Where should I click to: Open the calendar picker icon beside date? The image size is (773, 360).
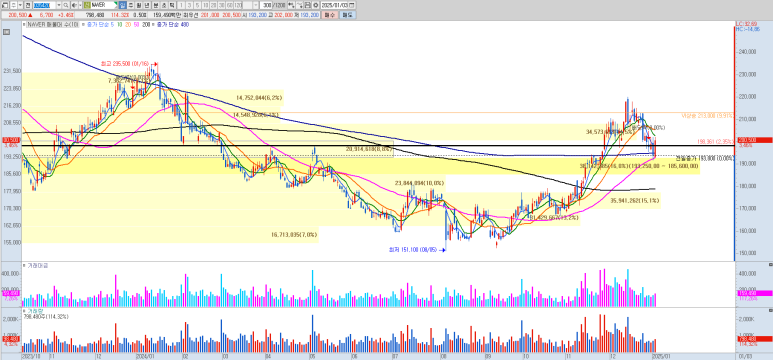(351, 4)
